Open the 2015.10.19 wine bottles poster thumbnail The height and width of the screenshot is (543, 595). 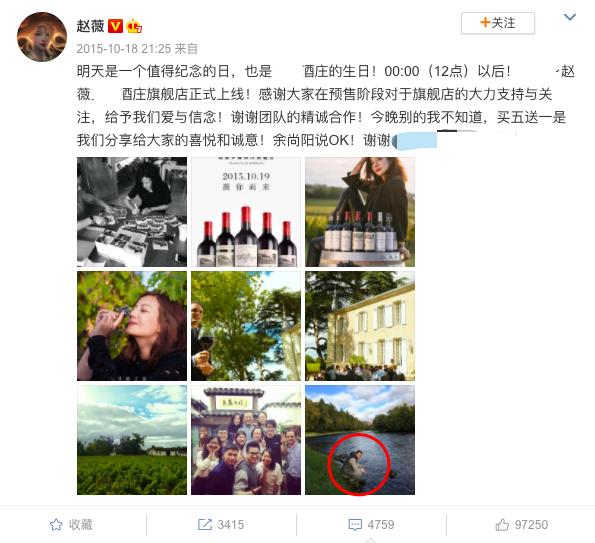(x=246, y=212)
